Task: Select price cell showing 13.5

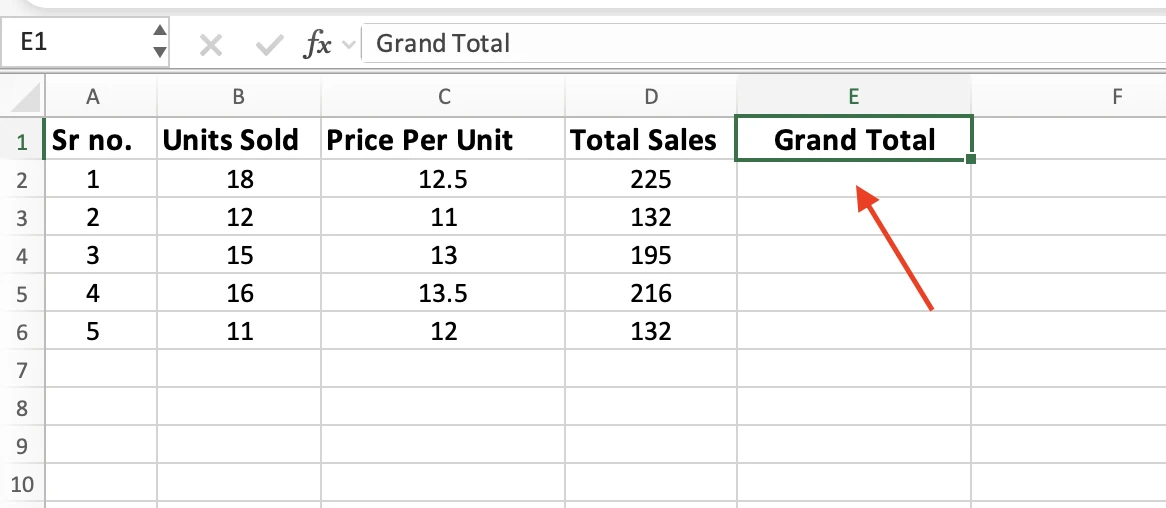Action: (x=443, y=293)
